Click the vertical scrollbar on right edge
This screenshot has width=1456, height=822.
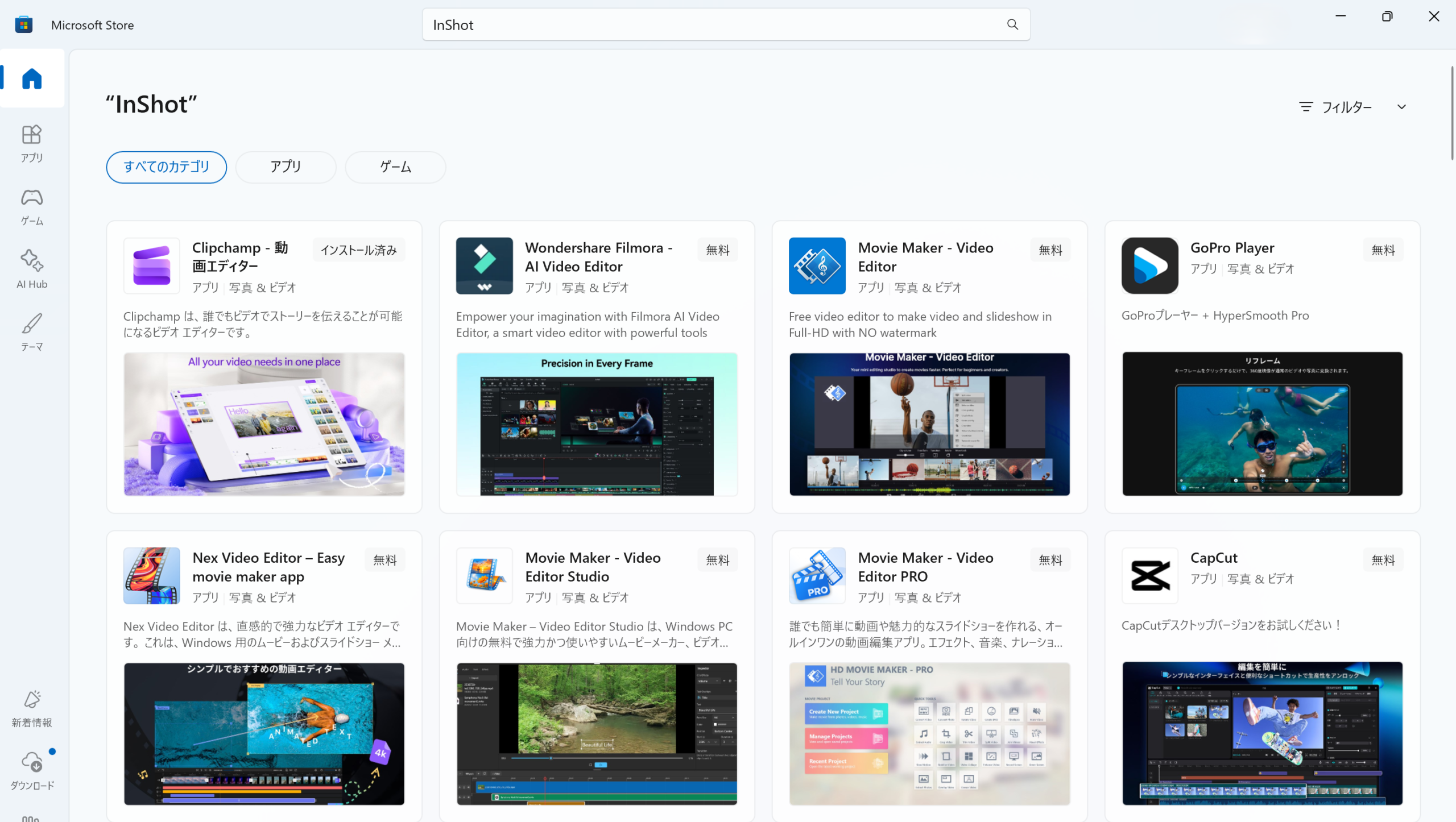[x=1452, y=113]
